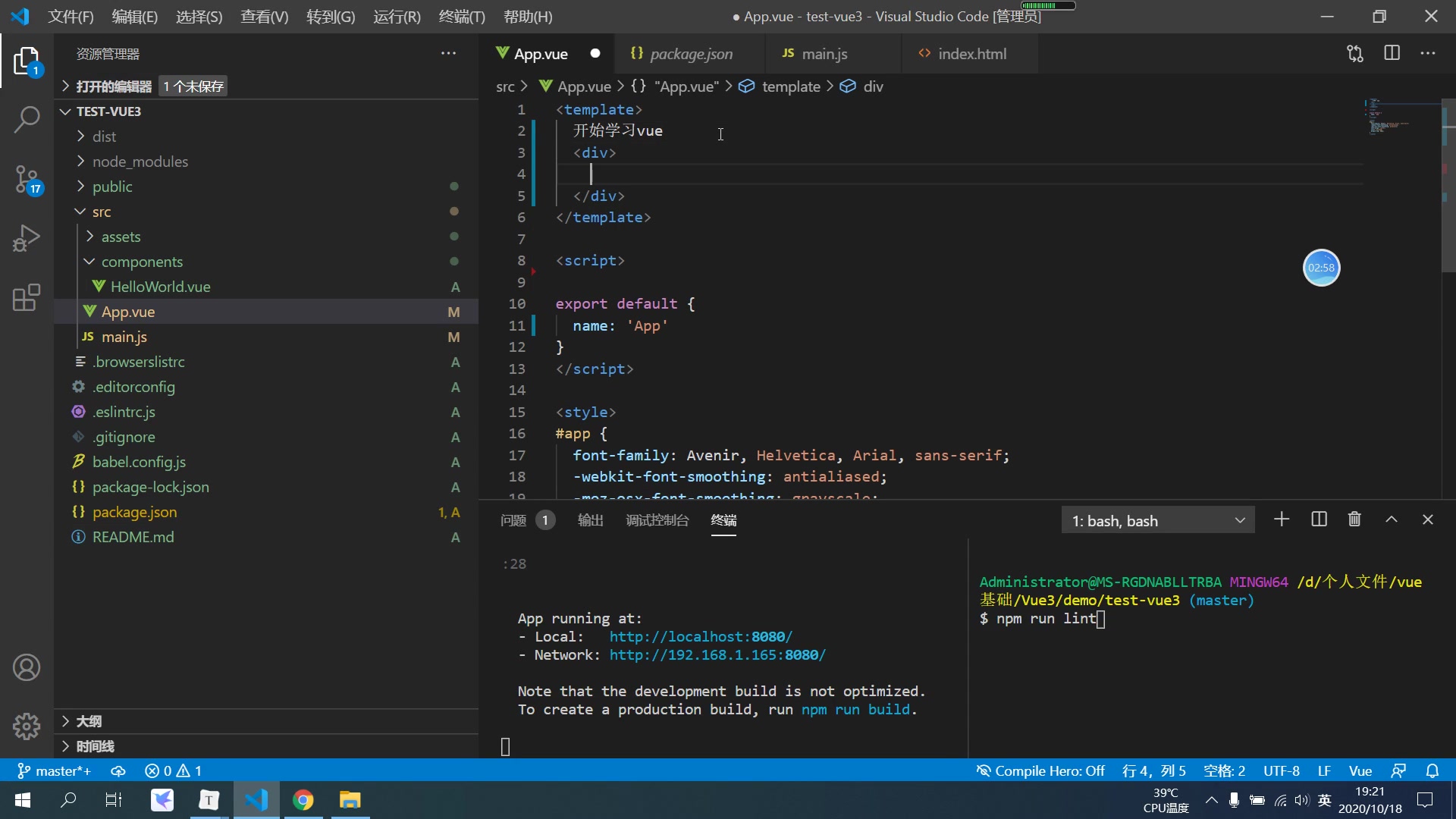Open the 编辑(E) menu

coord(134,17)
